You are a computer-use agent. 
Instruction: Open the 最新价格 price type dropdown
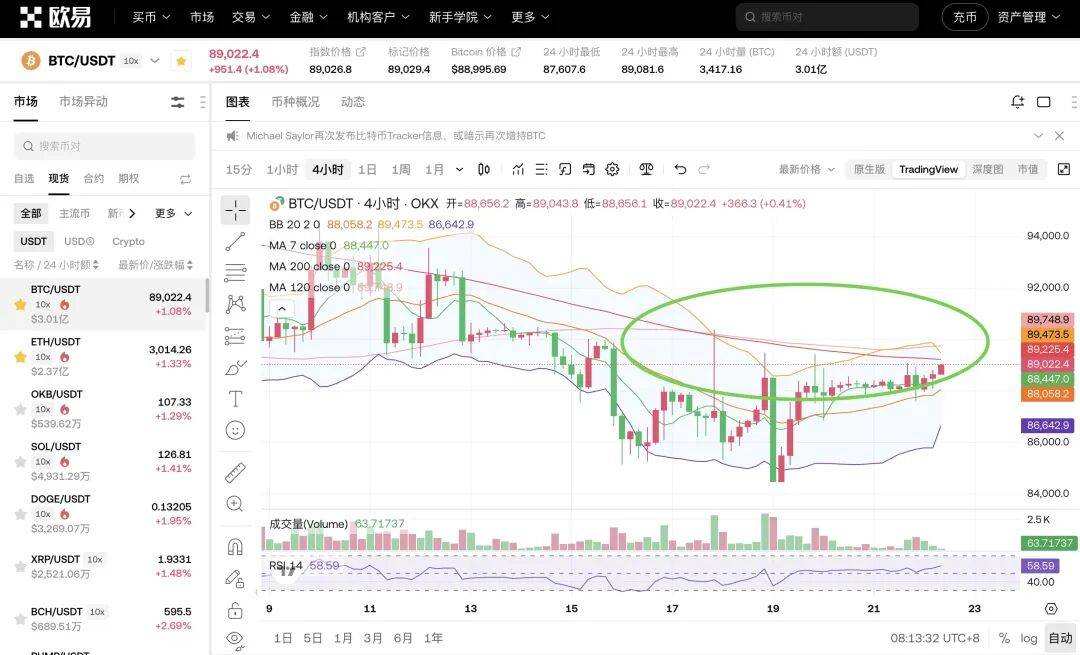806,169
